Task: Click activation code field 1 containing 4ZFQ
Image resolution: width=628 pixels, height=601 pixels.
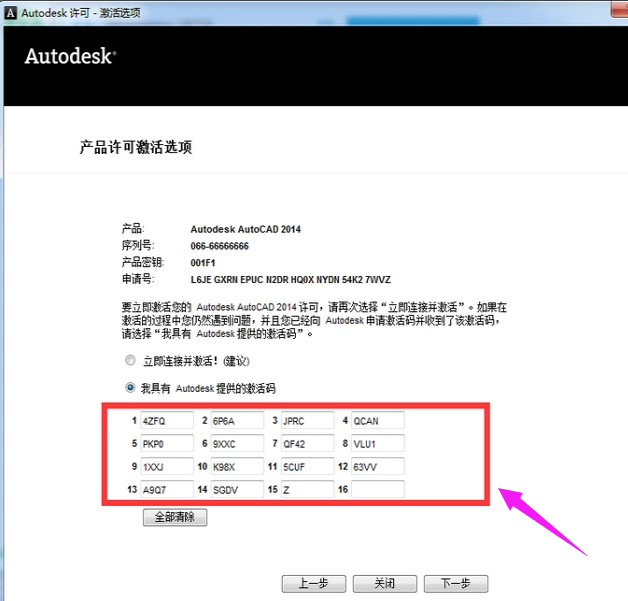Action: pos(166,420)
